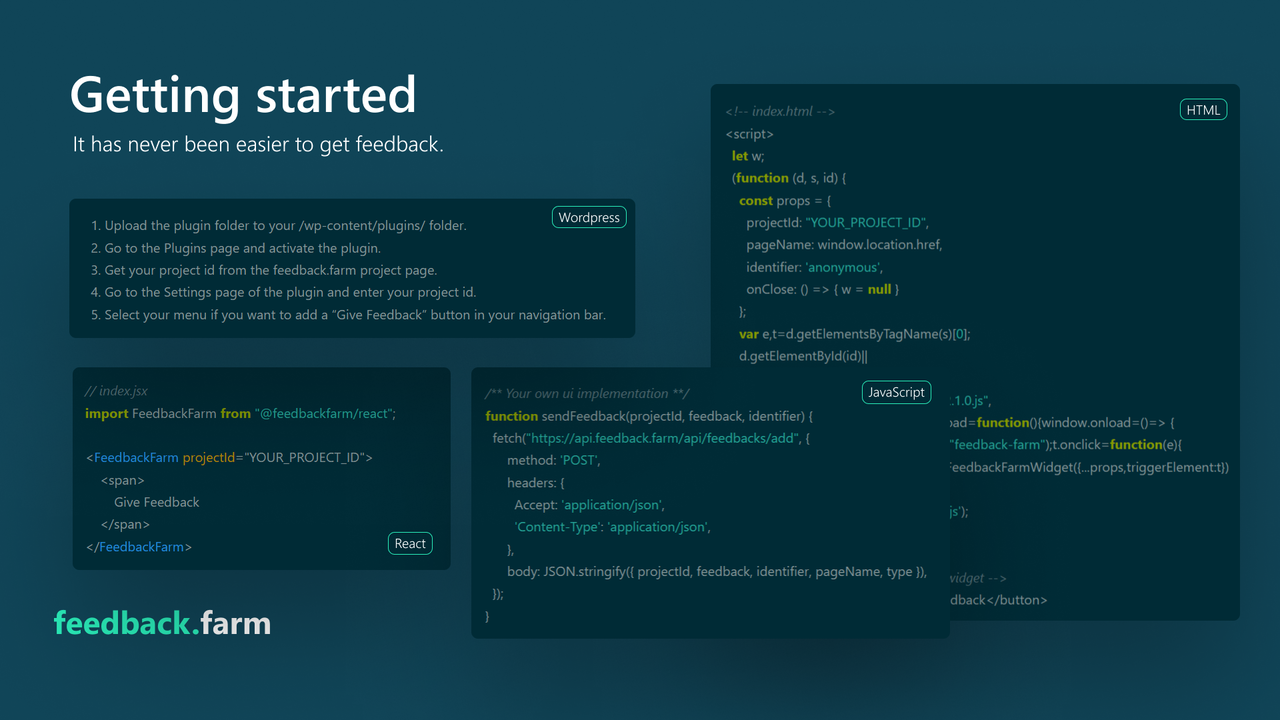Screen dimensions: 1280x720
Task: Click the identifier: 'anonymous' line
Action: (x=814, y=267)
